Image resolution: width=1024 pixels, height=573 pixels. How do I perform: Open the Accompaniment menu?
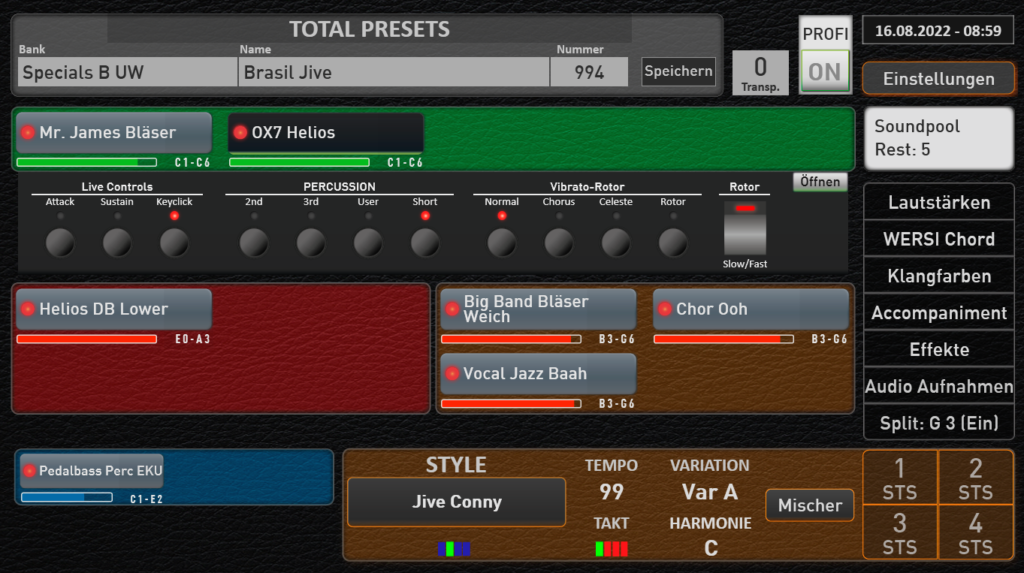[x=938, y=313]
